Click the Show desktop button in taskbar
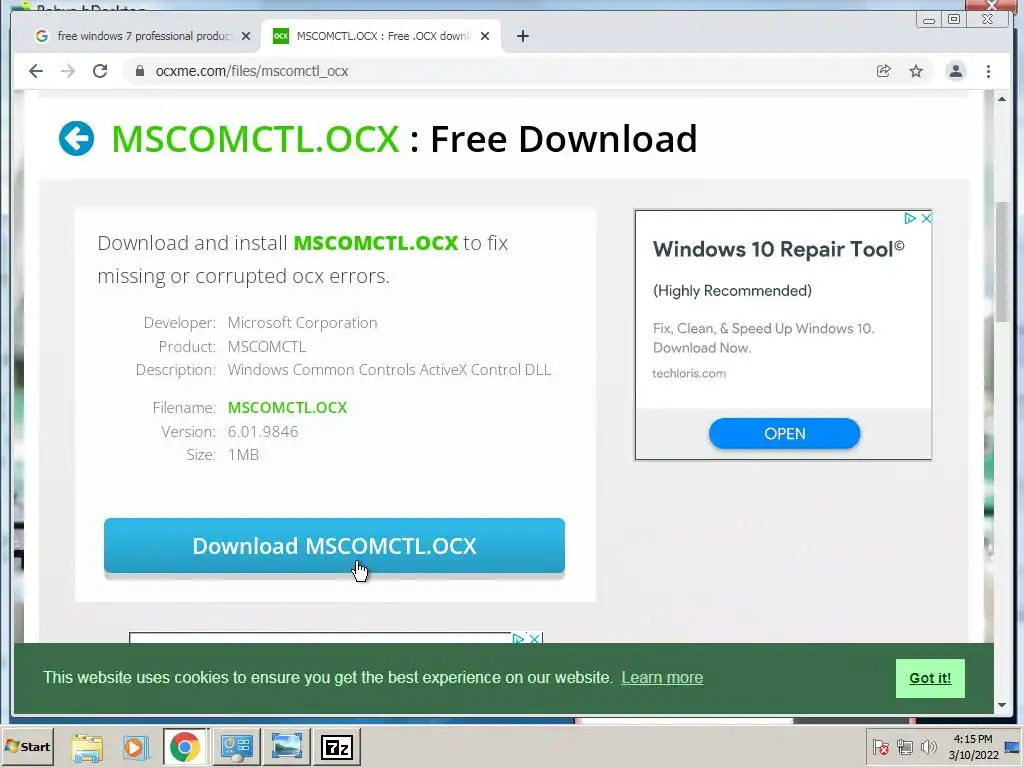This screenshot has height=768, width=1024. tap(1014, 746)
